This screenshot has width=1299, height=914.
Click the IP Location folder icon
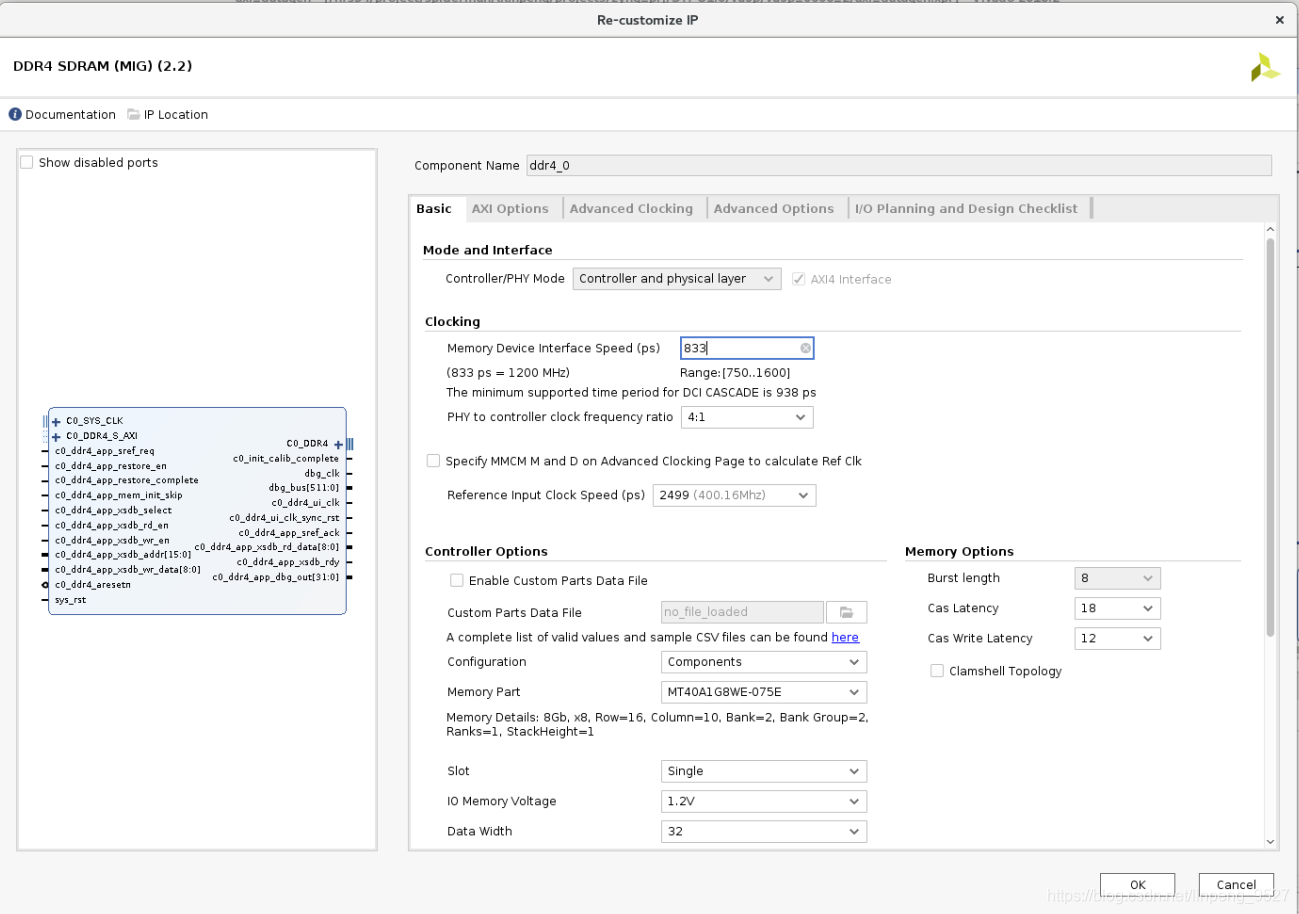click(134, 115)
